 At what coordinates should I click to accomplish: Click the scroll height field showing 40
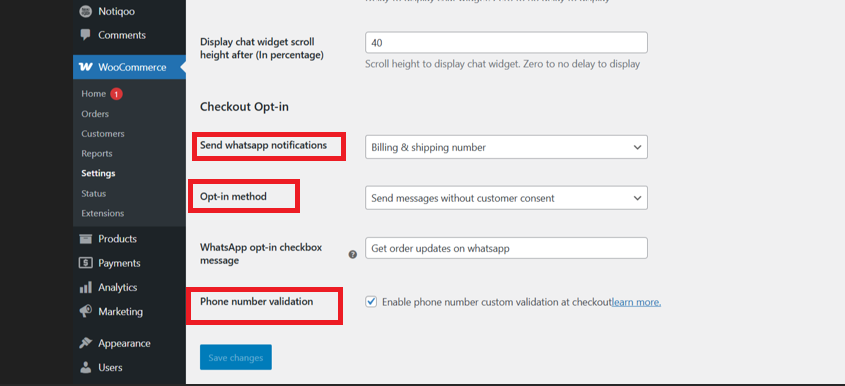click(x=506, y=43)
